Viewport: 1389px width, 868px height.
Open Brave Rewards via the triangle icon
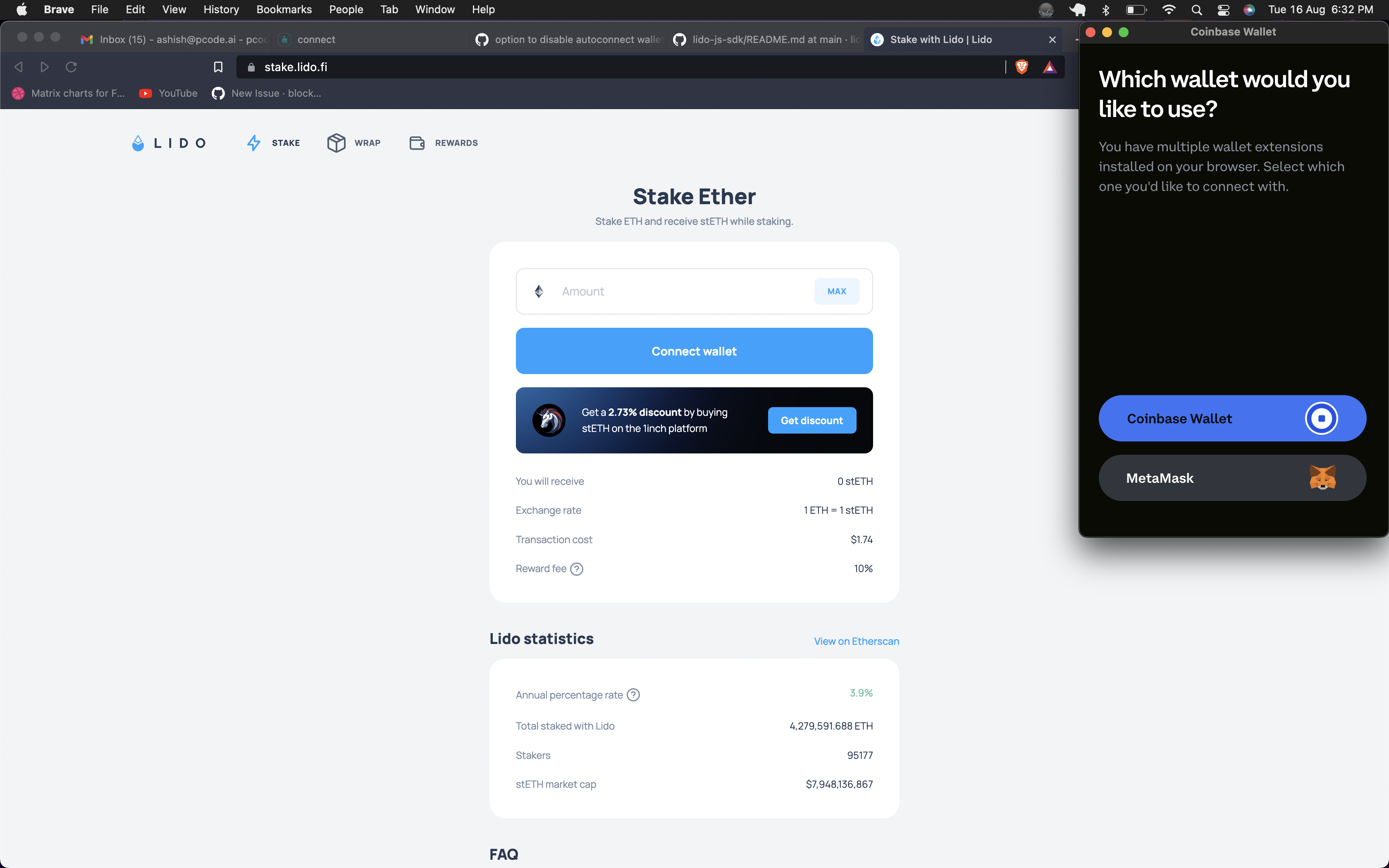1050,67
